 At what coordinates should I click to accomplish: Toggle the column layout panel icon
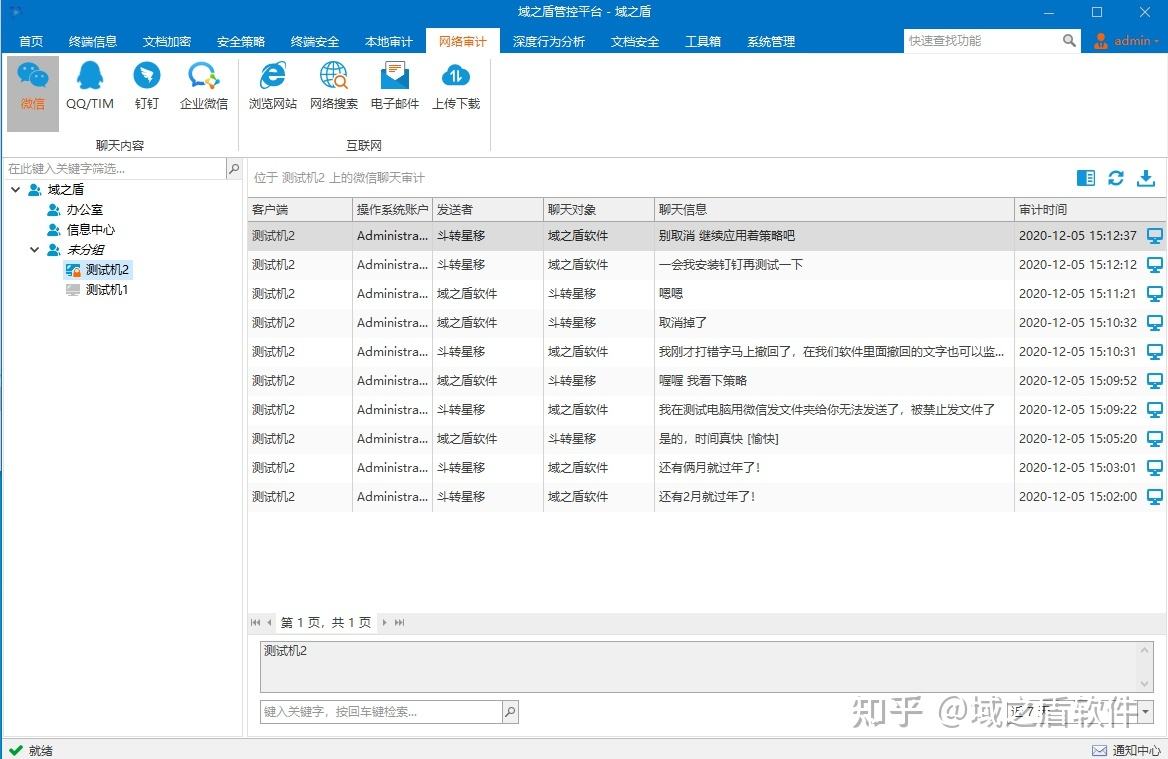[x=1086, y=178]
